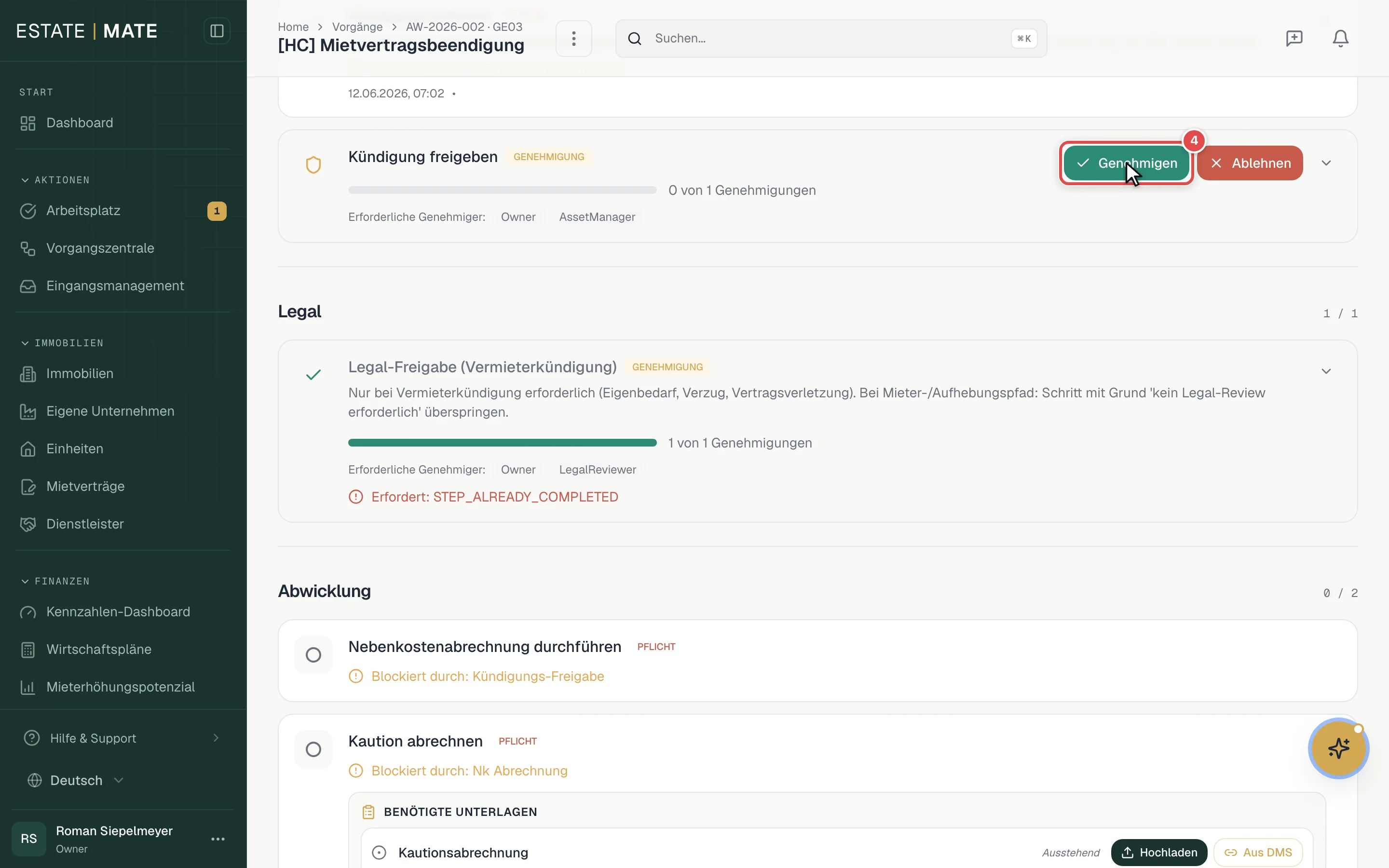Go to Dashboard in the sidebar
This screenshot has height=868, width=1389.
pyautogui.click(x=123, y=123)
